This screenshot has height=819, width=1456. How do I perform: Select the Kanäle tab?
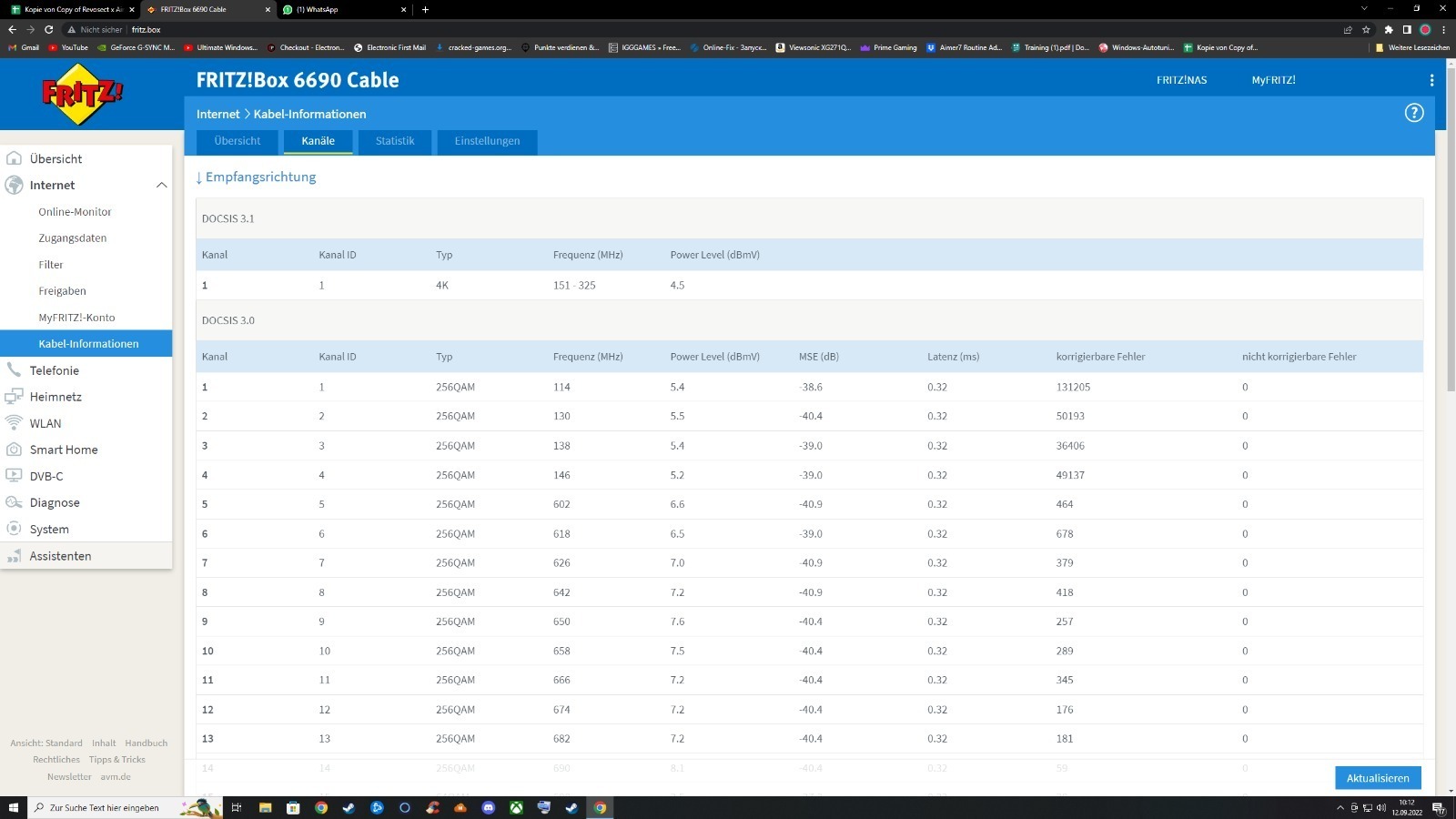tap(318, 141)
